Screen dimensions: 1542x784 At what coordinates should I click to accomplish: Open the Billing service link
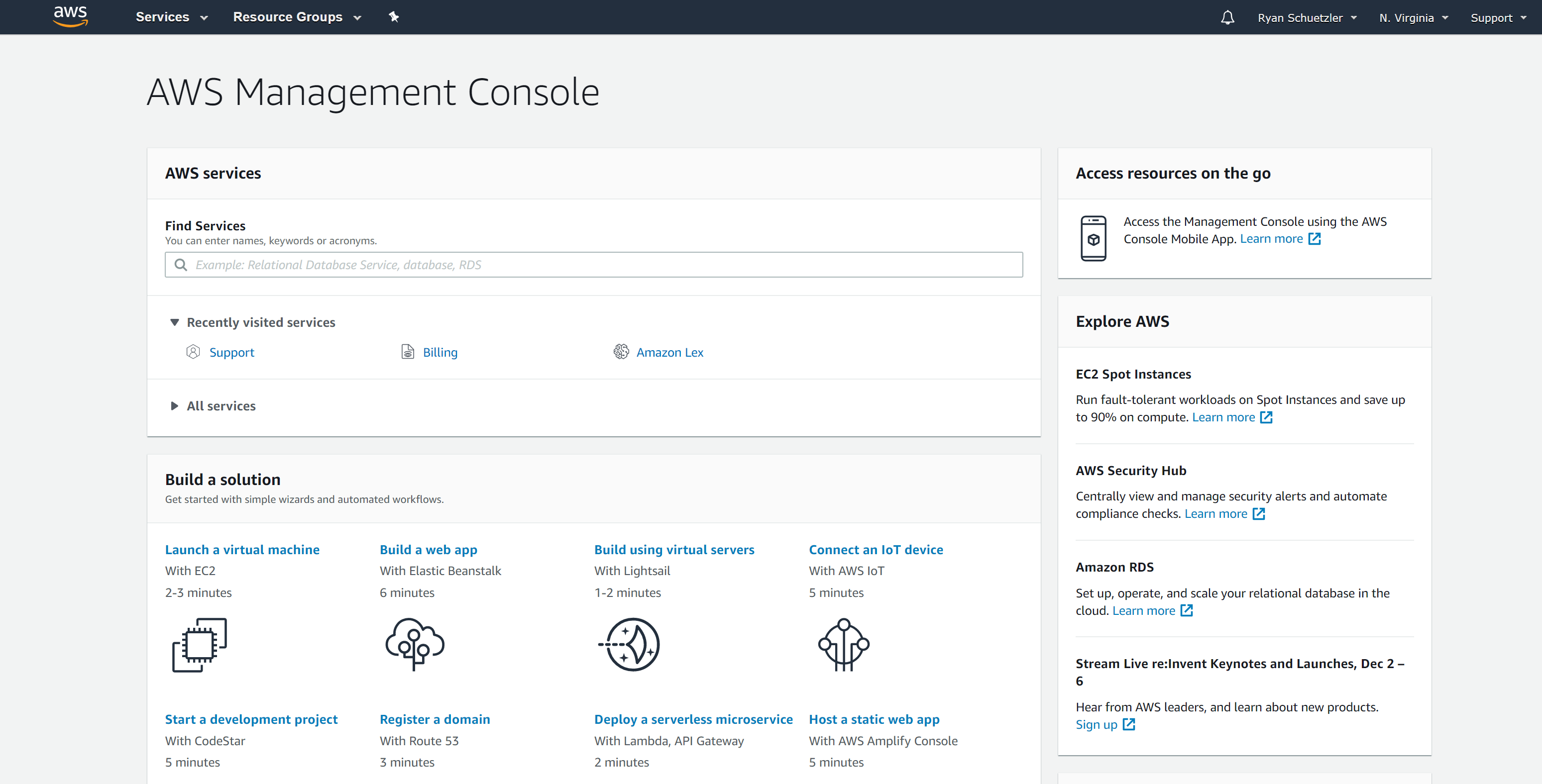click(x=440, y=352)
